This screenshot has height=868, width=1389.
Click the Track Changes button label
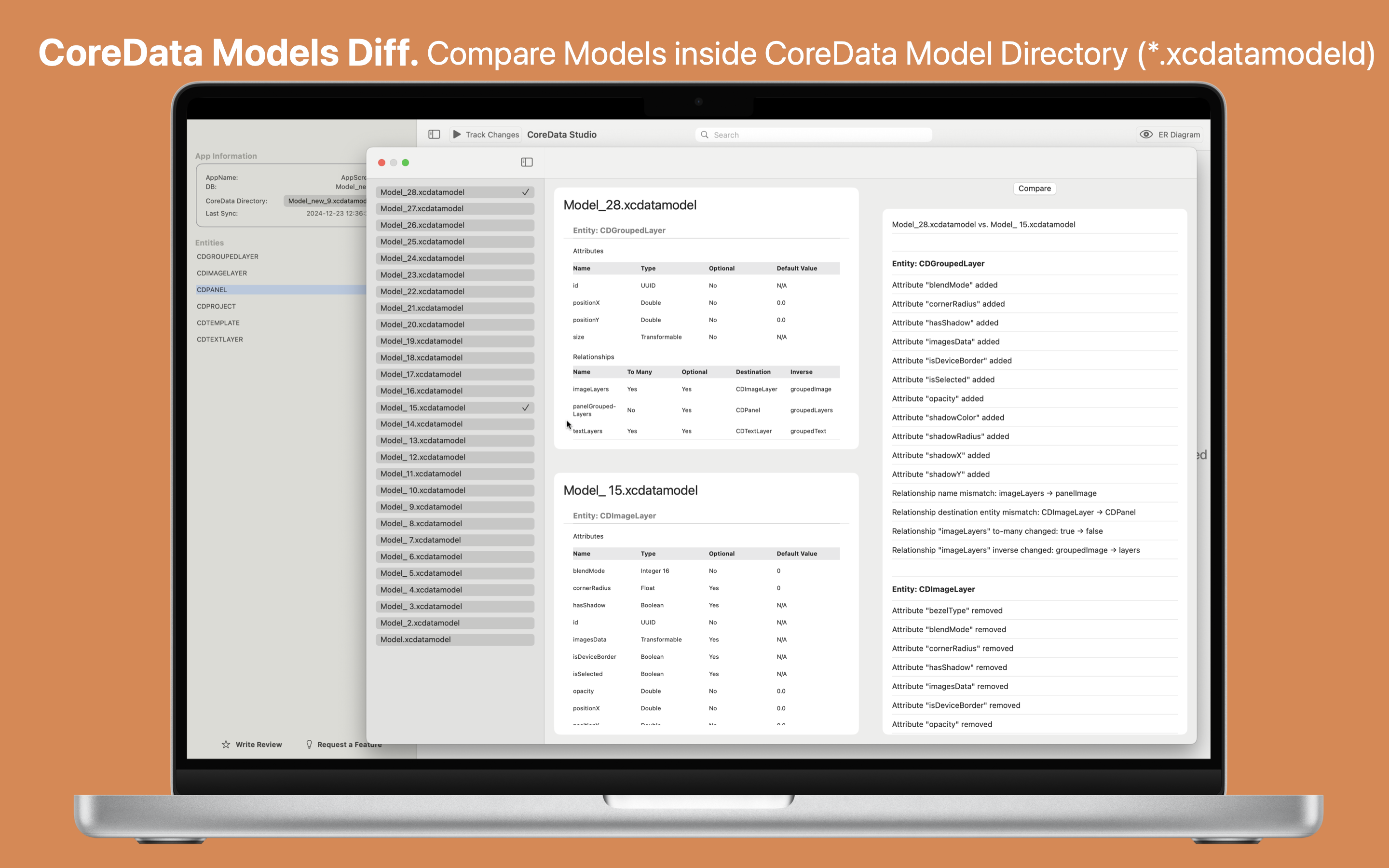[492, 135]
